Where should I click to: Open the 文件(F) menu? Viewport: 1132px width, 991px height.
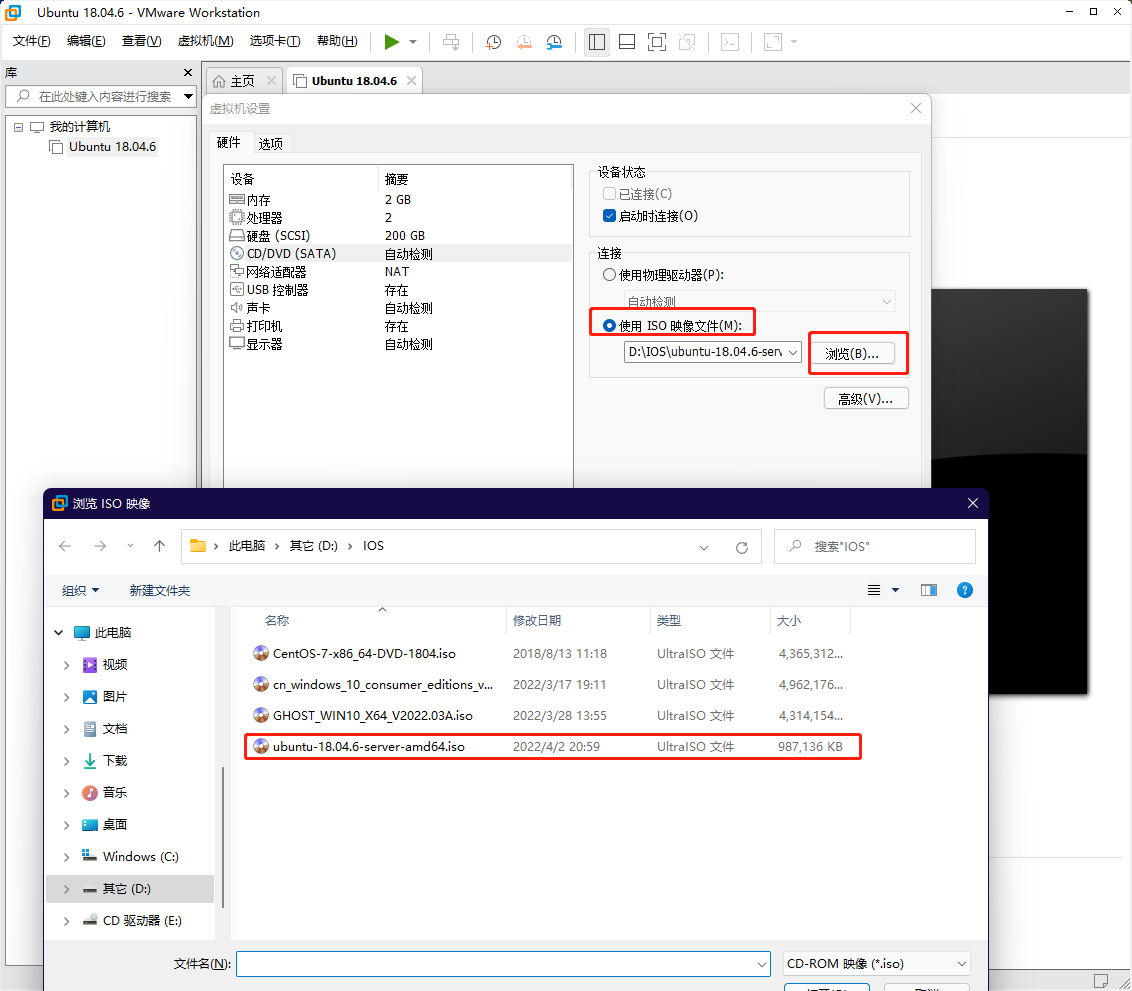31,41
